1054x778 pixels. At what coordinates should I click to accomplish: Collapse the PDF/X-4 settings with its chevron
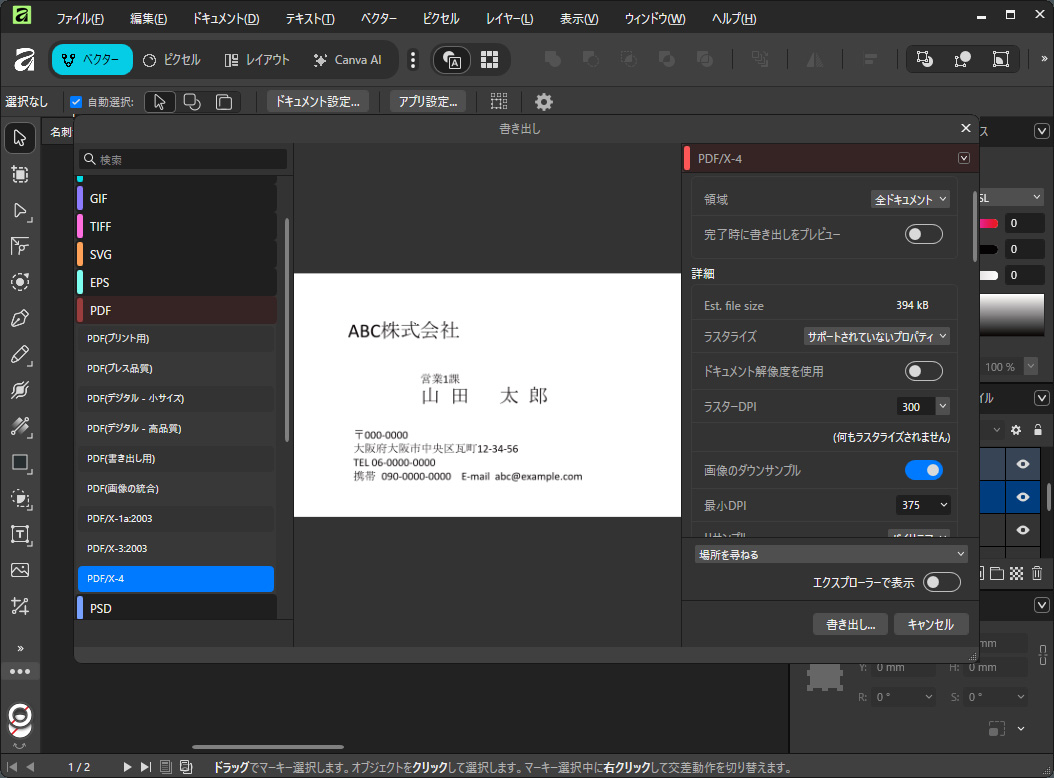pyautogui.click(x=963, y=157)
